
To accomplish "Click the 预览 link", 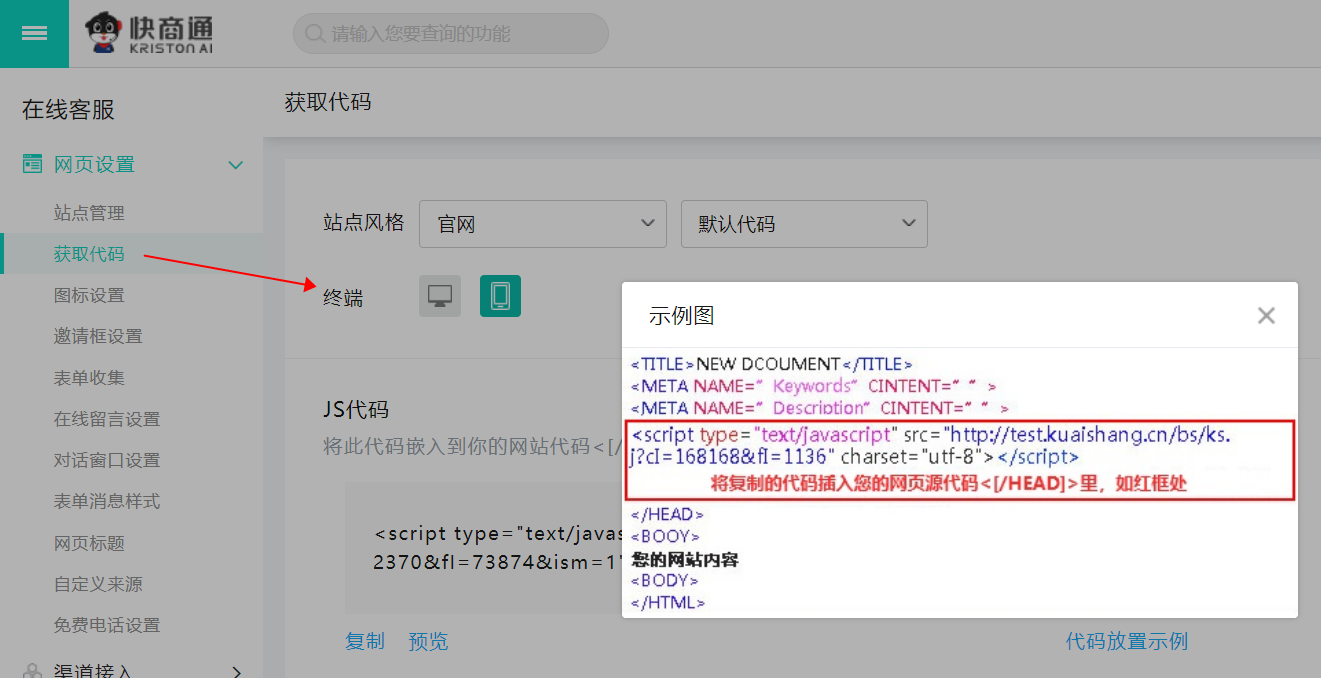I will pyautogui.click(x=428, y=641).
